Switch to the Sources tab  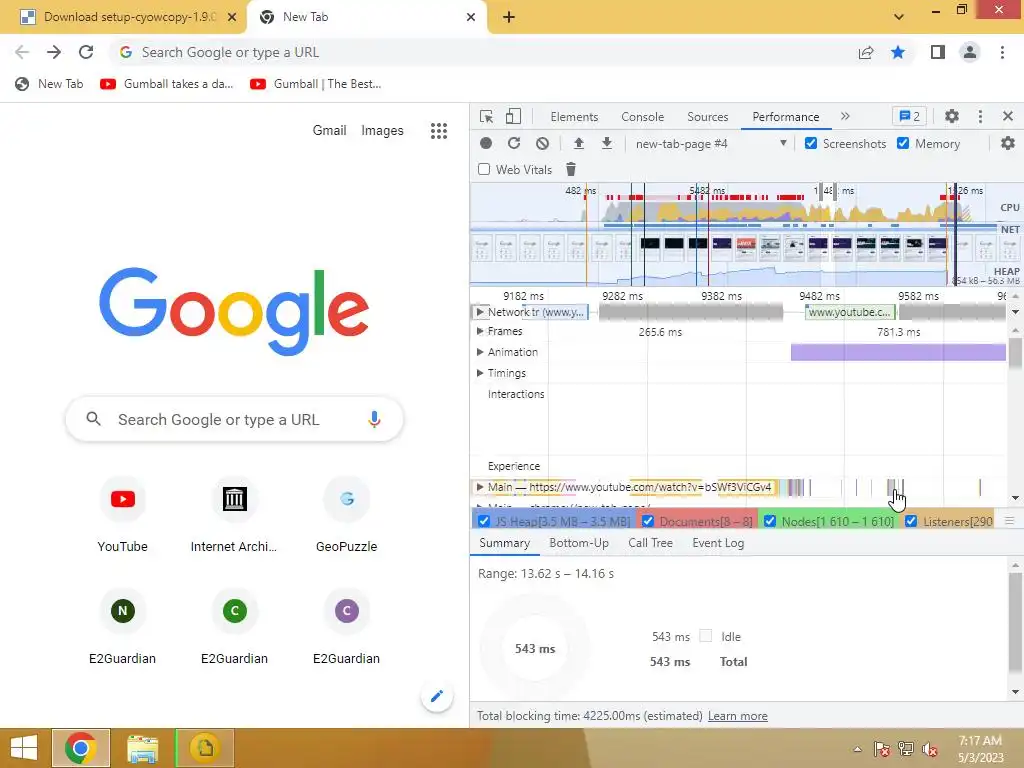tap(707, 117)
